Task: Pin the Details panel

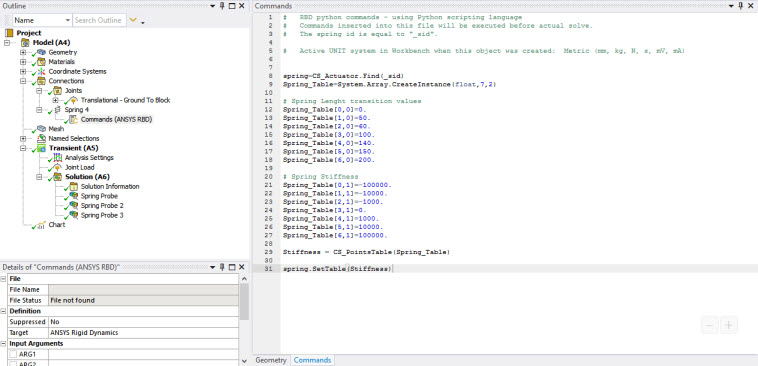Action: (x=222, y=267)
